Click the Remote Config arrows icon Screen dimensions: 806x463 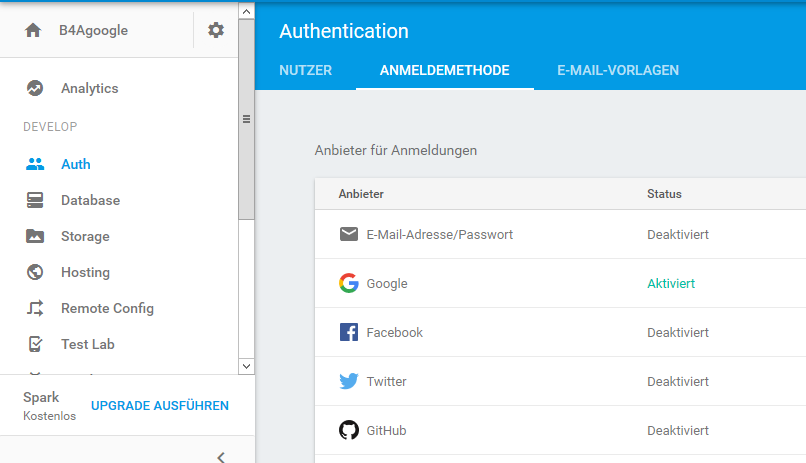coord(35,308)
